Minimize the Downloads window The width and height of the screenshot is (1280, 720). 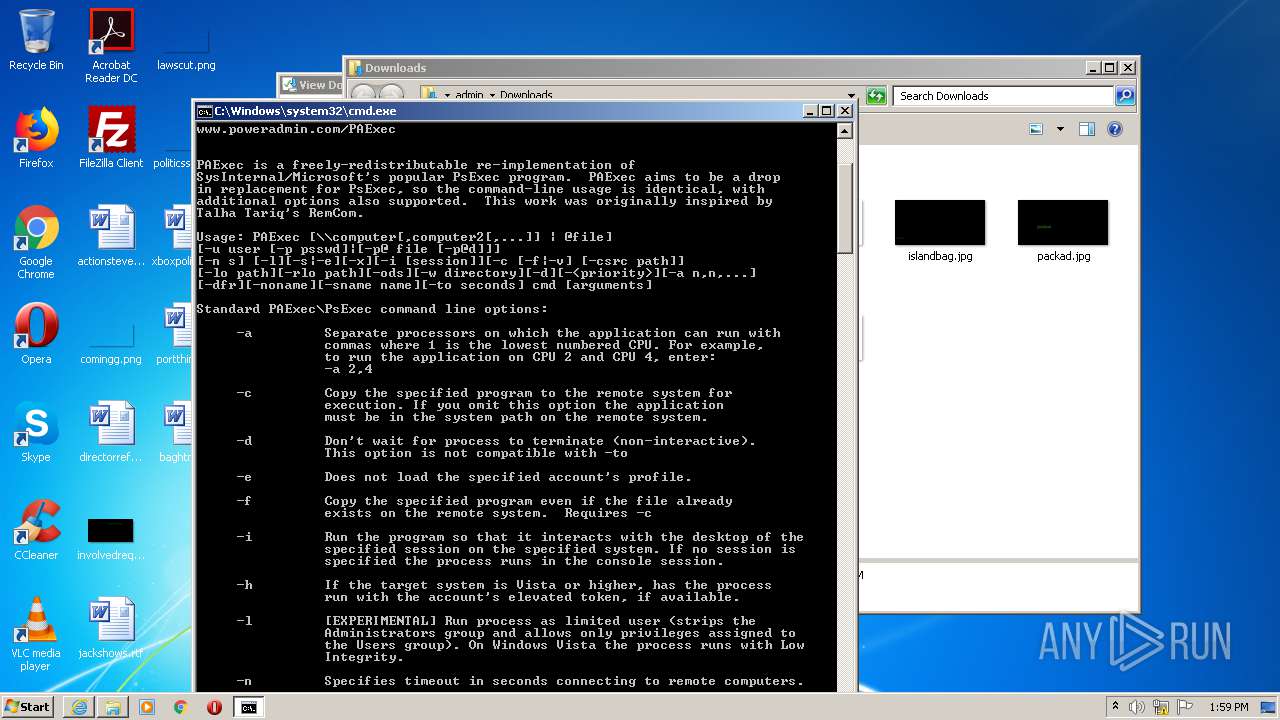pos(1092,68)
